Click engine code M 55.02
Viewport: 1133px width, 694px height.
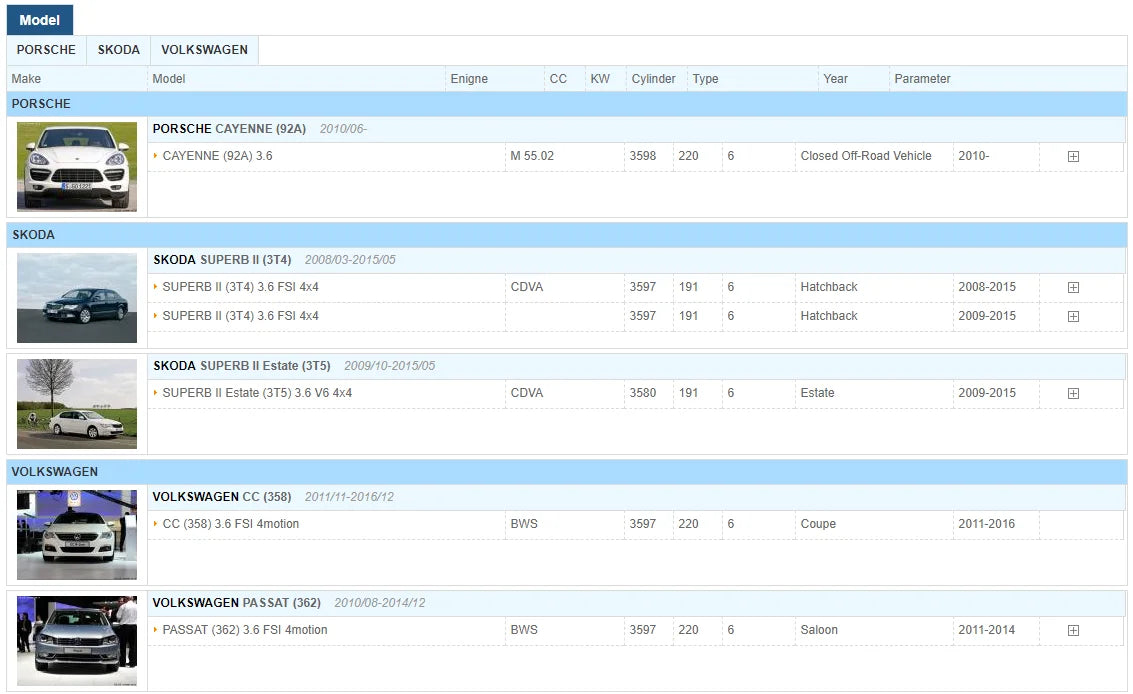point(532,156)
